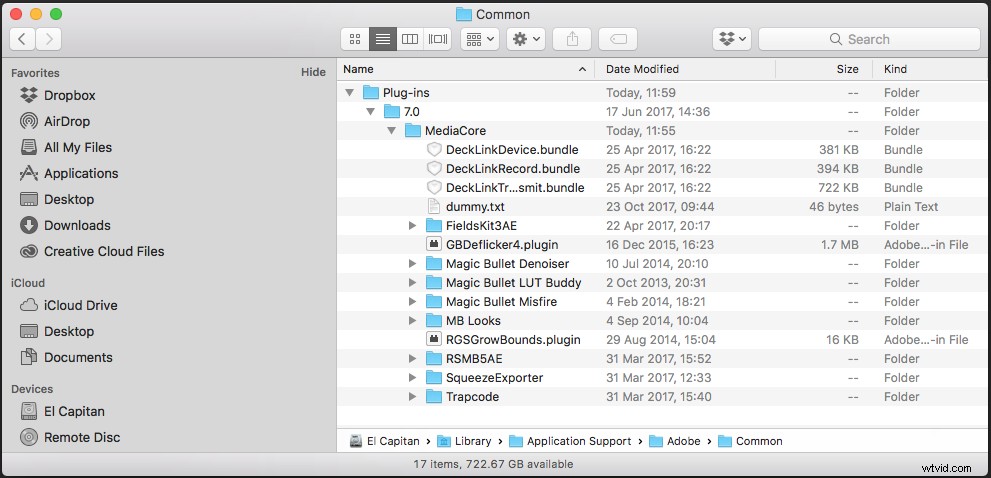The width and height of the screenshot is (991, 478).
Task: Open Applications in the sidebar
Action: (x=81, y=173)
